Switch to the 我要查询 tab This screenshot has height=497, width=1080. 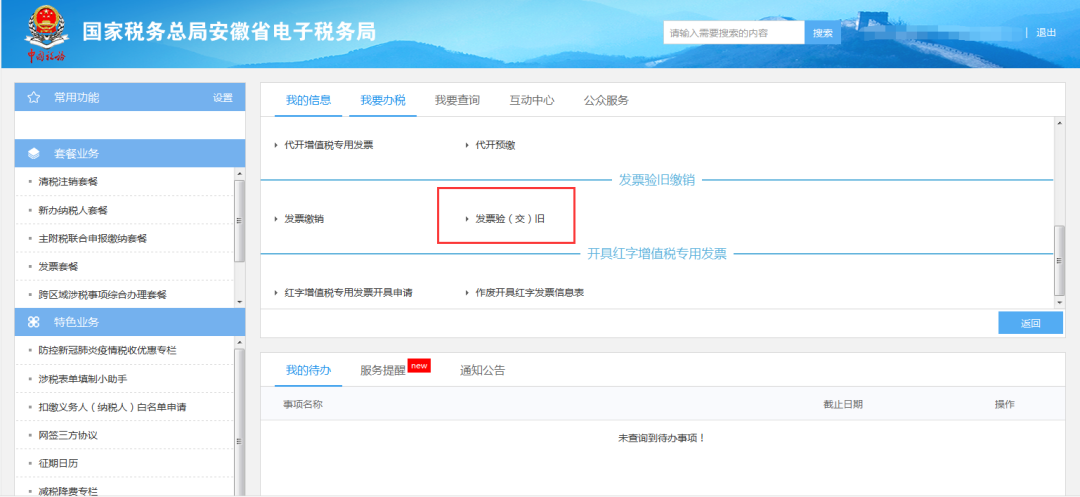457,101
